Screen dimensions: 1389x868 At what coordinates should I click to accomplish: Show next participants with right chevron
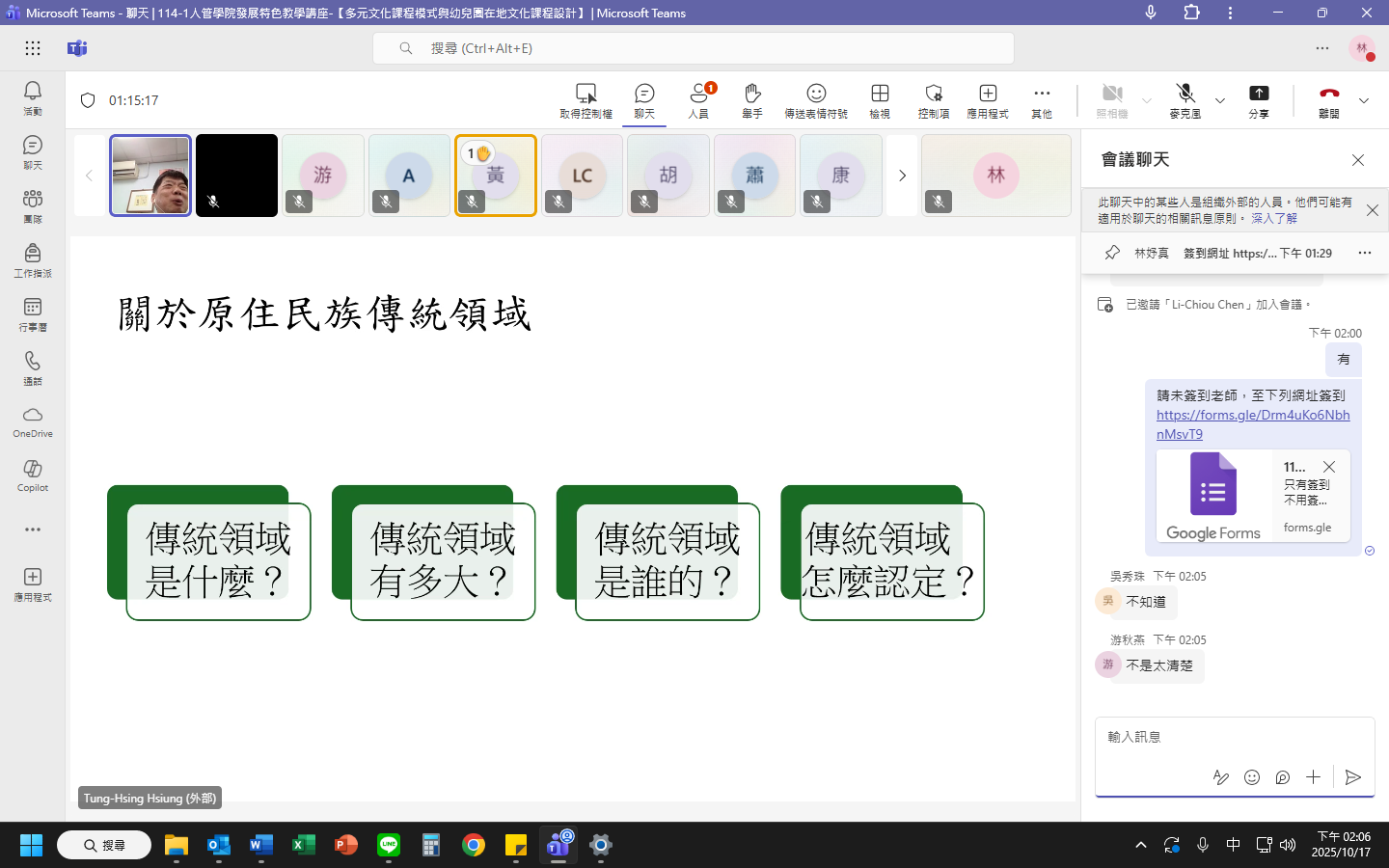click(902, 176)
